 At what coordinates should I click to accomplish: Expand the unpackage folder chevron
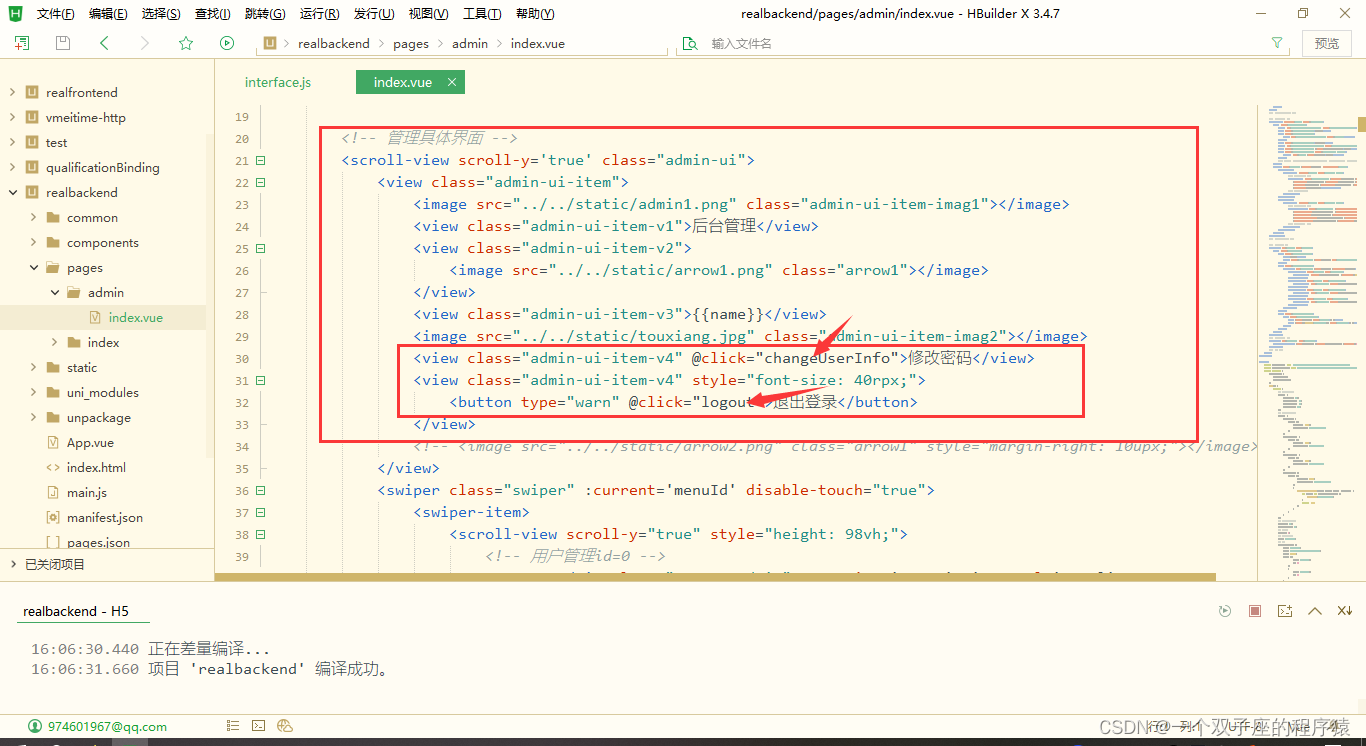(33, 417)
